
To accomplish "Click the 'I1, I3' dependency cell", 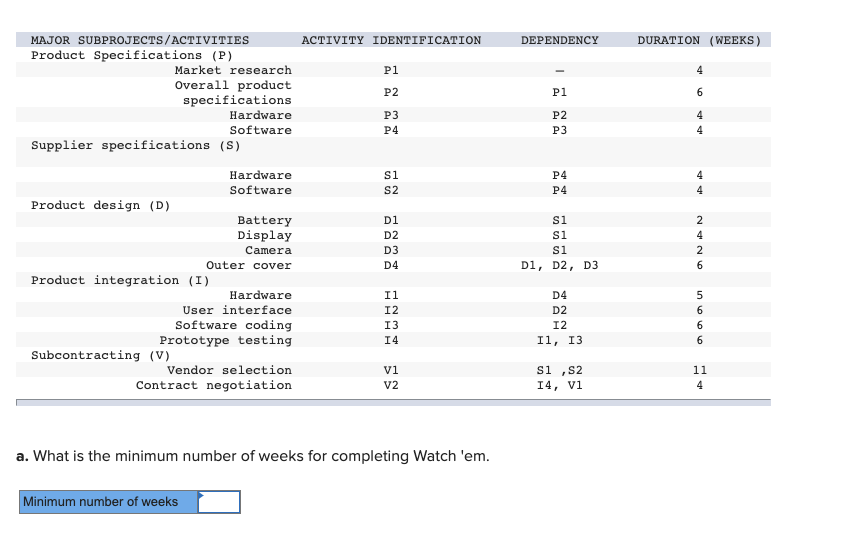I will click(x=559, y=340).
